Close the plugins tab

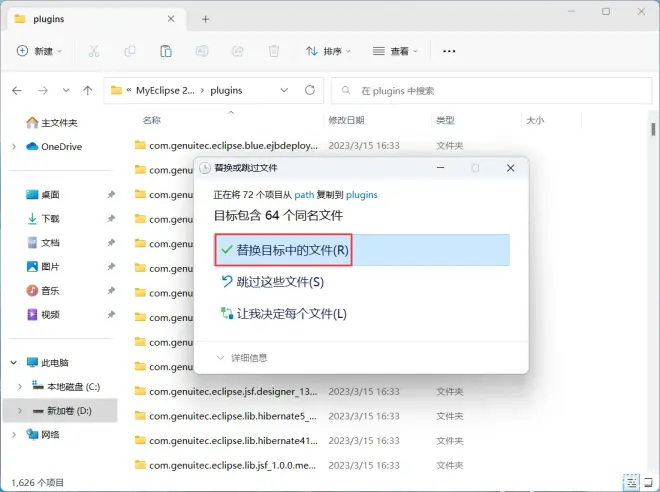click(171, 19)
